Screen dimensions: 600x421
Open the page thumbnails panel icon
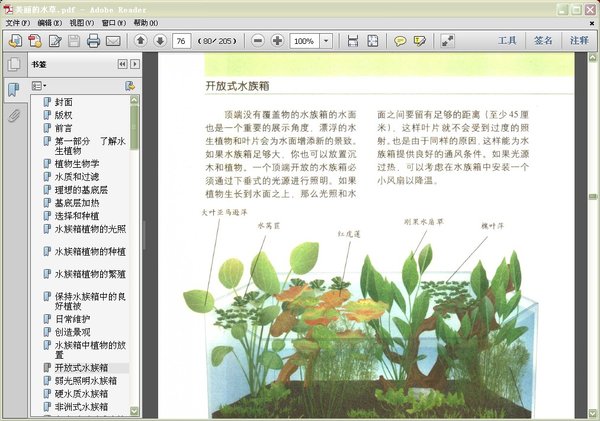point(14,64)
